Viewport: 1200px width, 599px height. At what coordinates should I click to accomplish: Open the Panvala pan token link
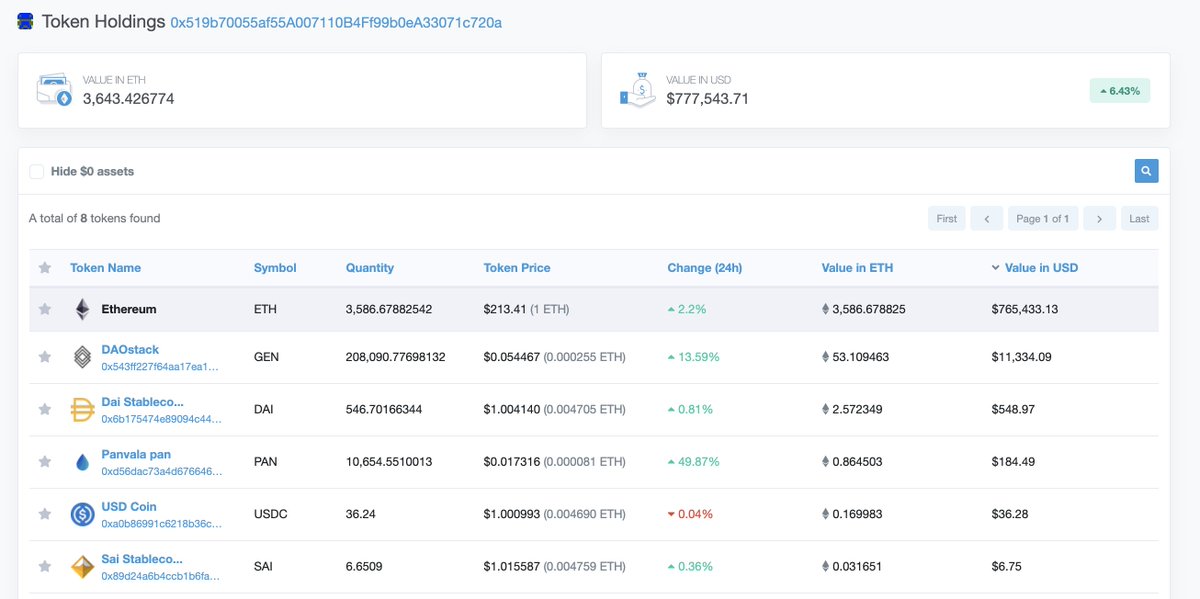136,455
